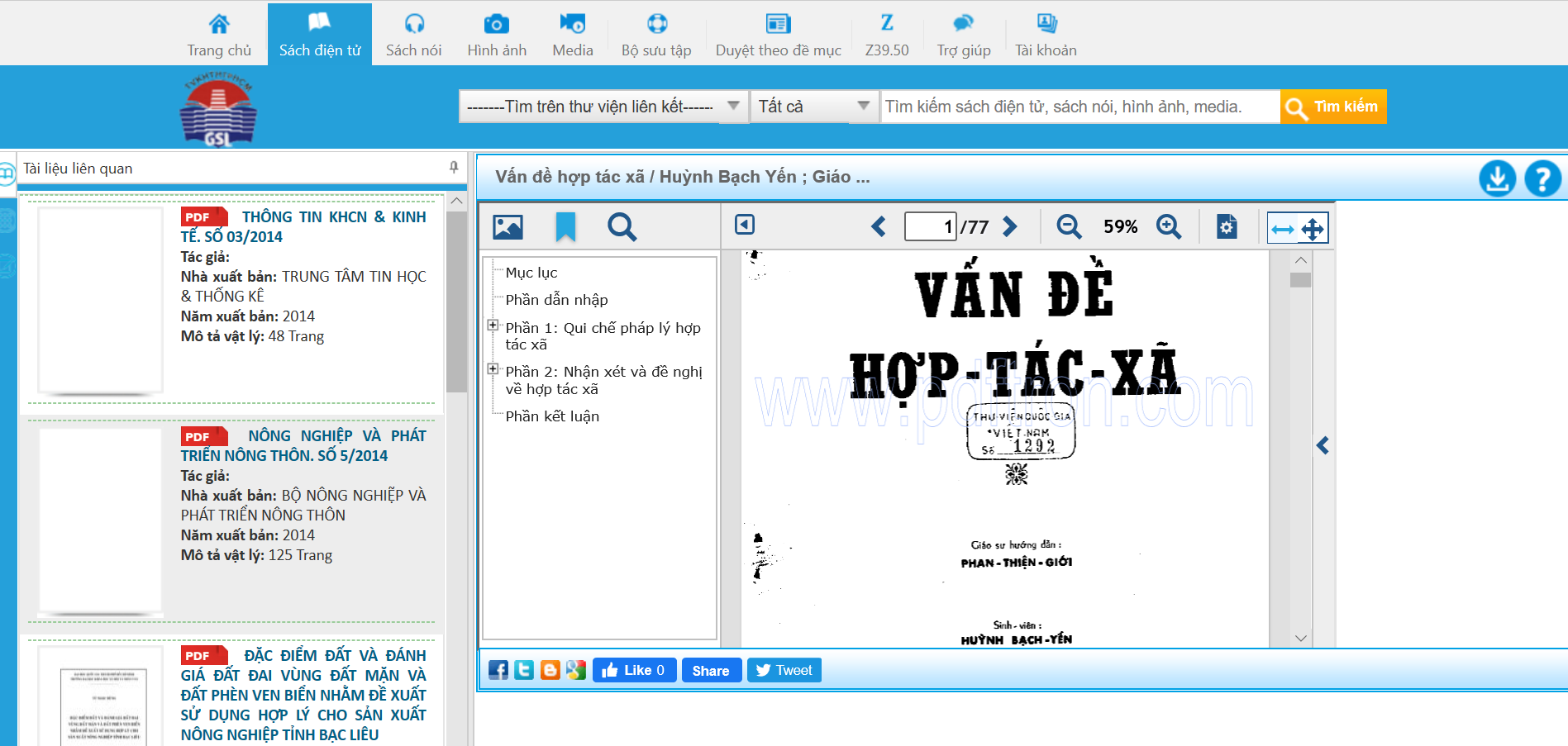Open THÔNG TIN KHCN & KINH TẾ link
Screen dimensions: 1568x746
coord(303,226)
